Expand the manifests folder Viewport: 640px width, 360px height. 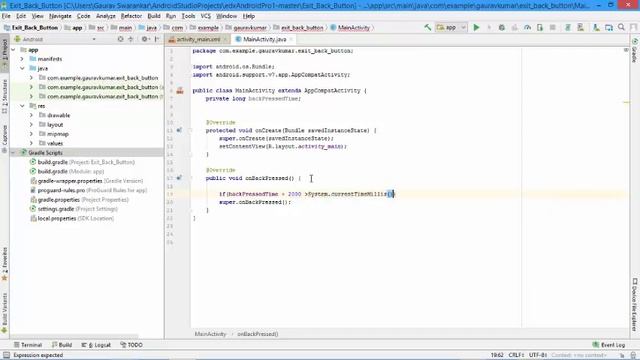[x=22, y=59]
